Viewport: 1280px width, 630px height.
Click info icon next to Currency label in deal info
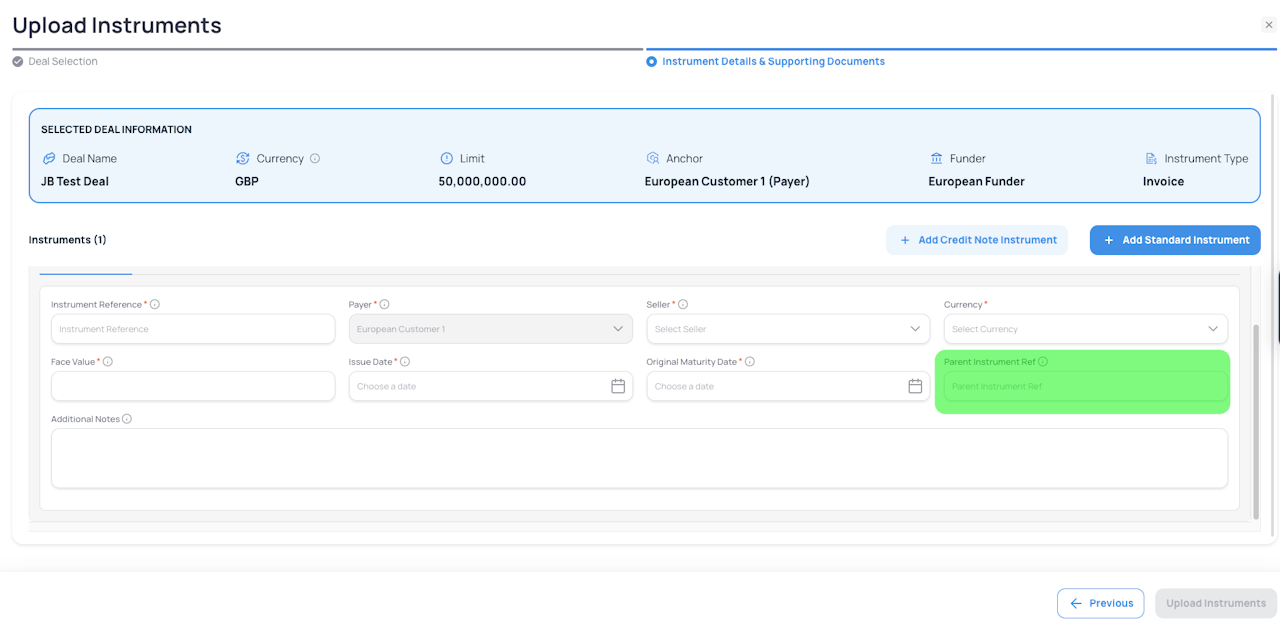tap(315, 159)
